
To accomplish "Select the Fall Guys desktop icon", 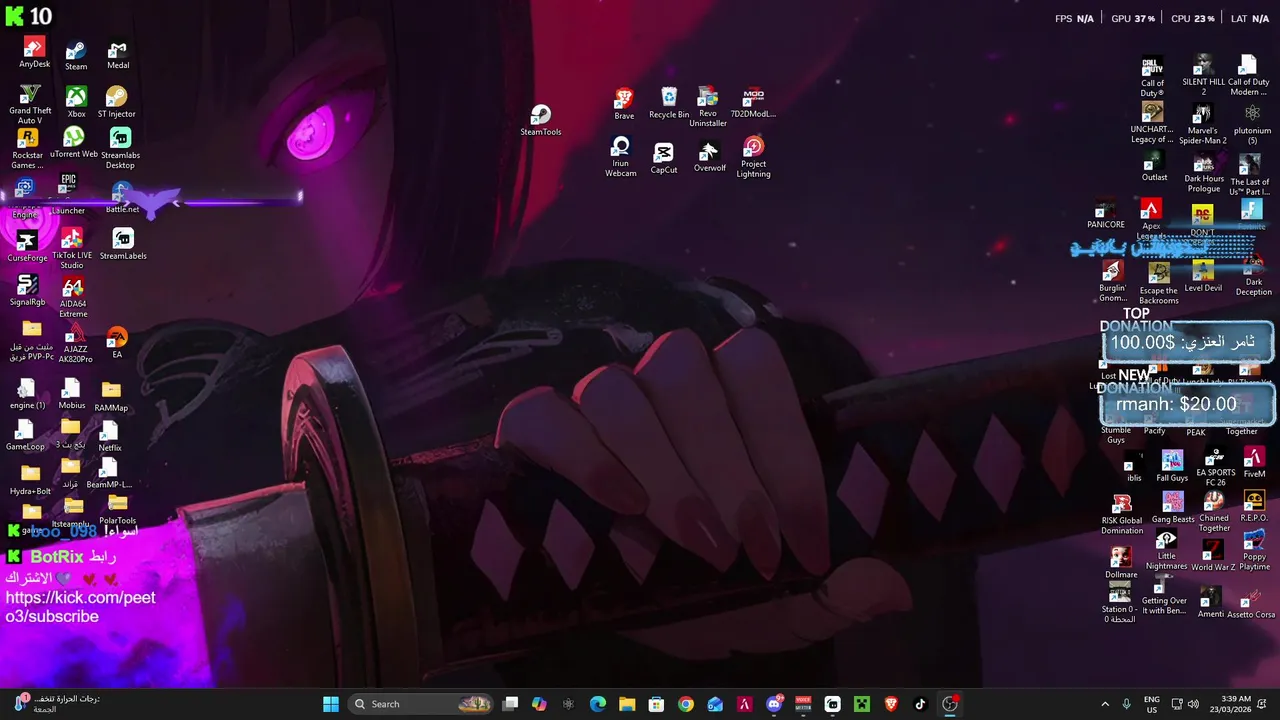I will [x=1172, y=467].
